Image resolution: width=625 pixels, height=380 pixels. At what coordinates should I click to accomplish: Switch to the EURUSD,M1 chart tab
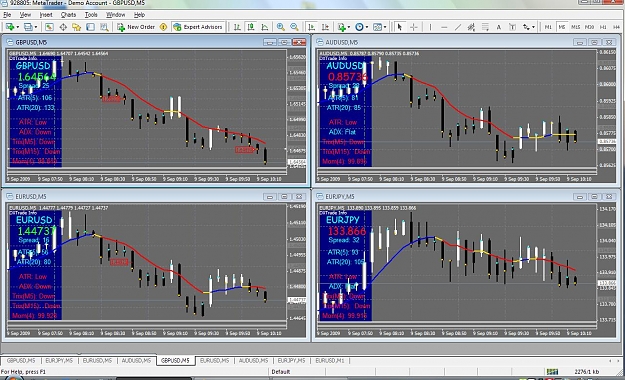click(x=330, y=360)
